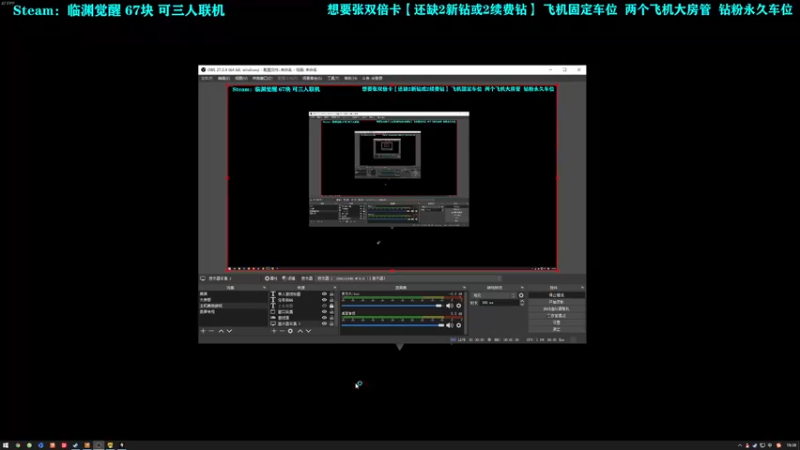Open the Edit menu in OBS
This screenshot has height=450, width=800.
tap(223, 79)
